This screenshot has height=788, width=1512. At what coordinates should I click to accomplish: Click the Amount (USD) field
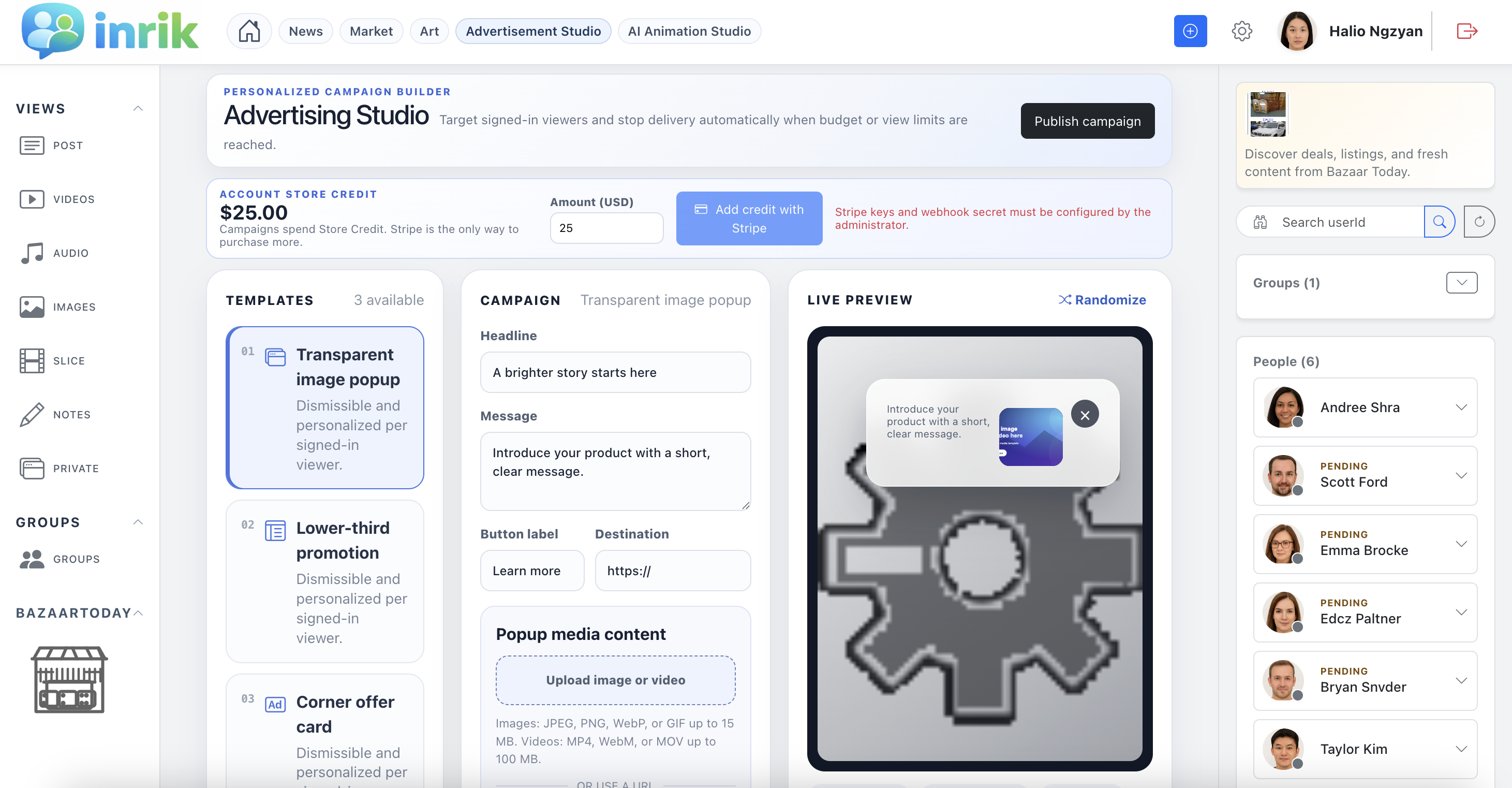(x=606, y=228)
